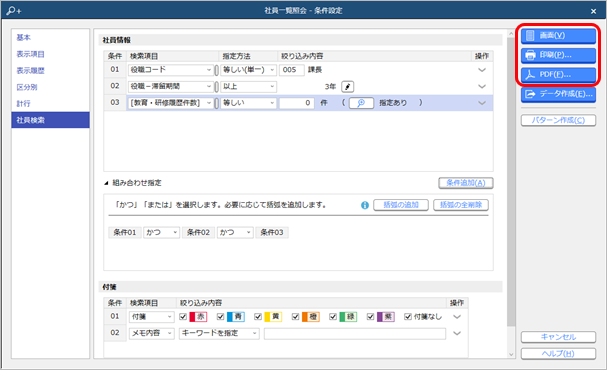Click the pencil edit icon in row 02
This screenshot has height=370, width=607.
348,87
